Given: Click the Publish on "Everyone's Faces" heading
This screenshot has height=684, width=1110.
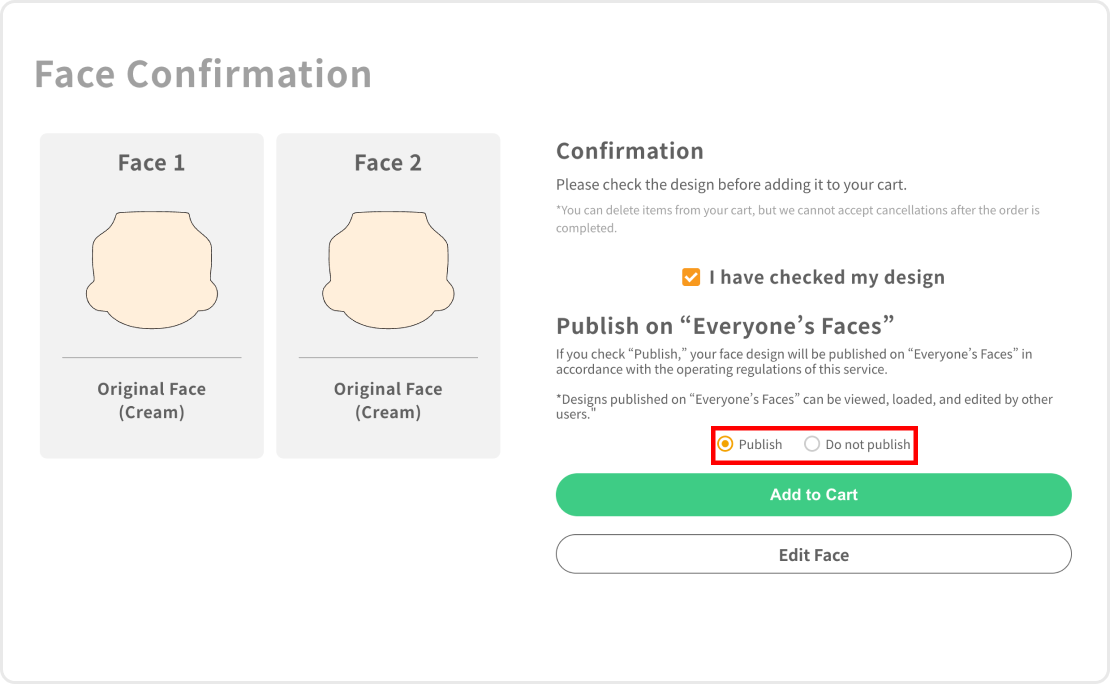Looking at the screenshot, I should (725, 326).
